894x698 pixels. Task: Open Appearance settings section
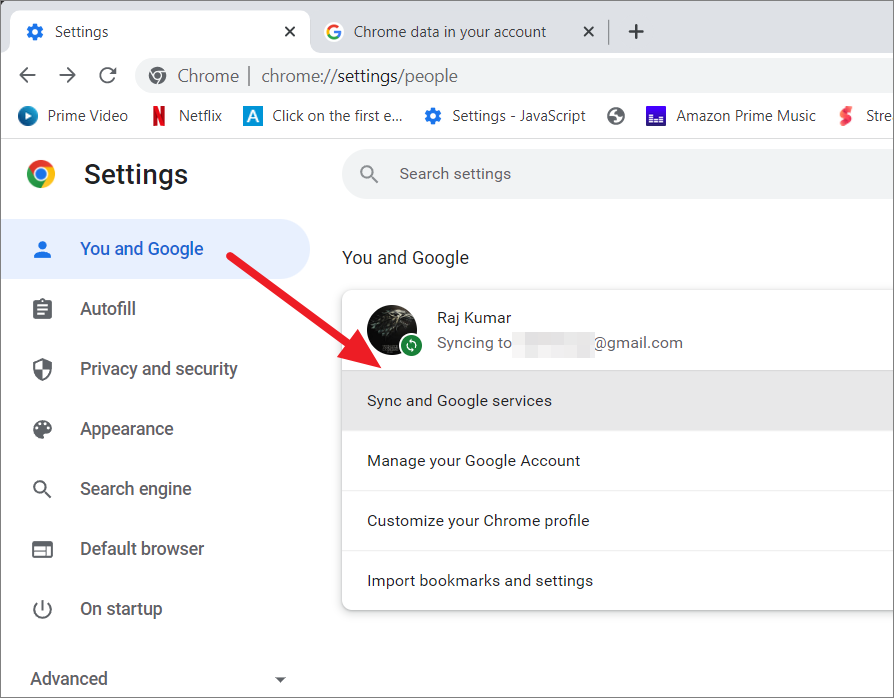click(155, 429)
